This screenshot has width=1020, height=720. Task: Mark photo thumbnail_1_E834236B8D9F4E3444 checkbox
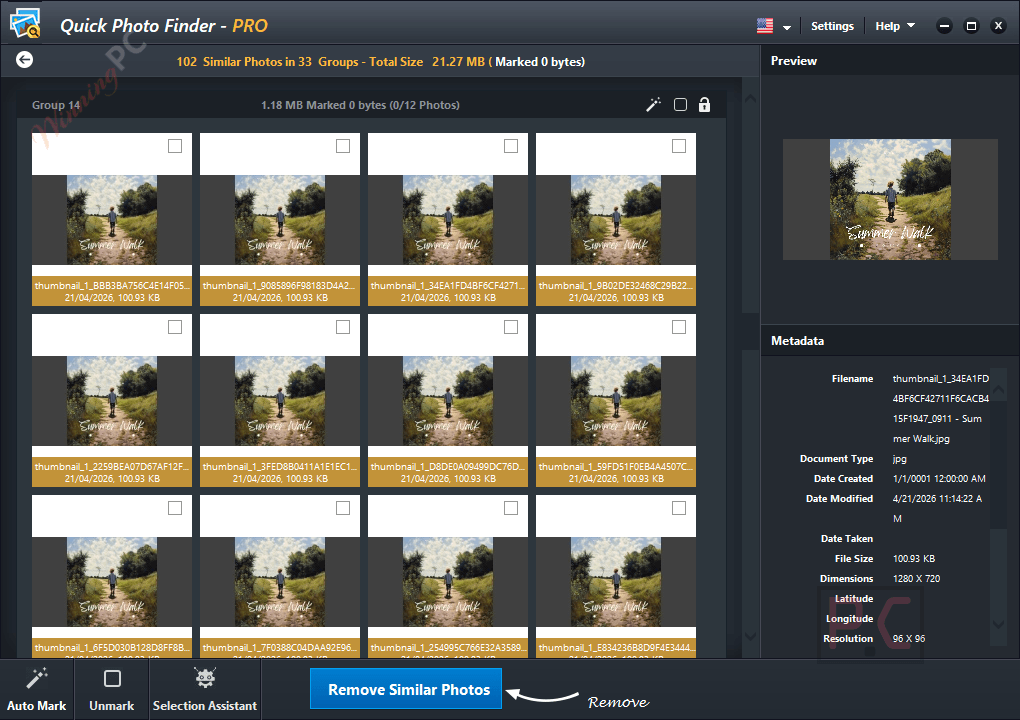[678, 508]
